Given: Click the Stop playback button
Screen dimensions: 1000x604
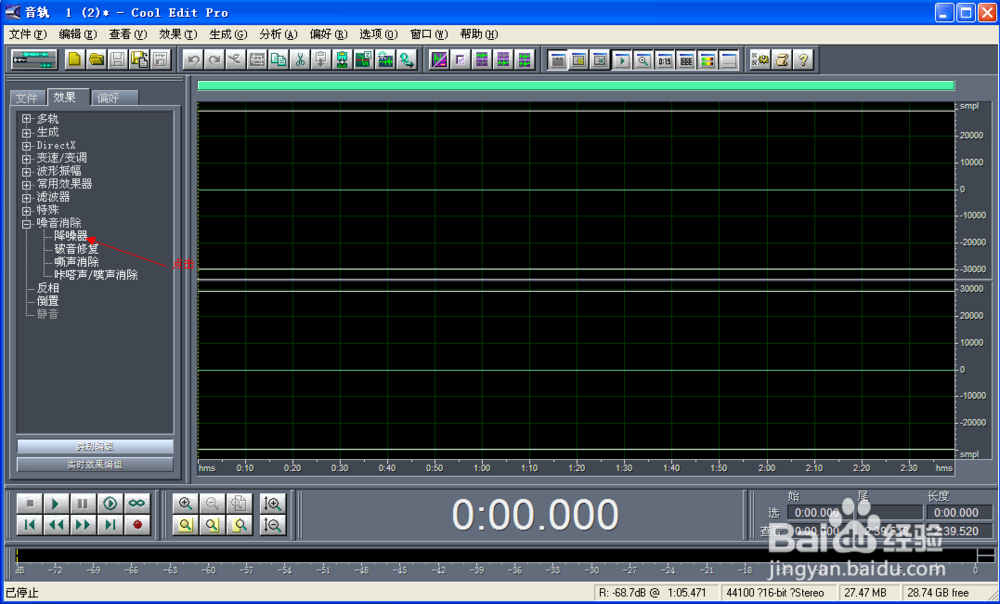Looking at the screenshot, I should pos(29,503).
